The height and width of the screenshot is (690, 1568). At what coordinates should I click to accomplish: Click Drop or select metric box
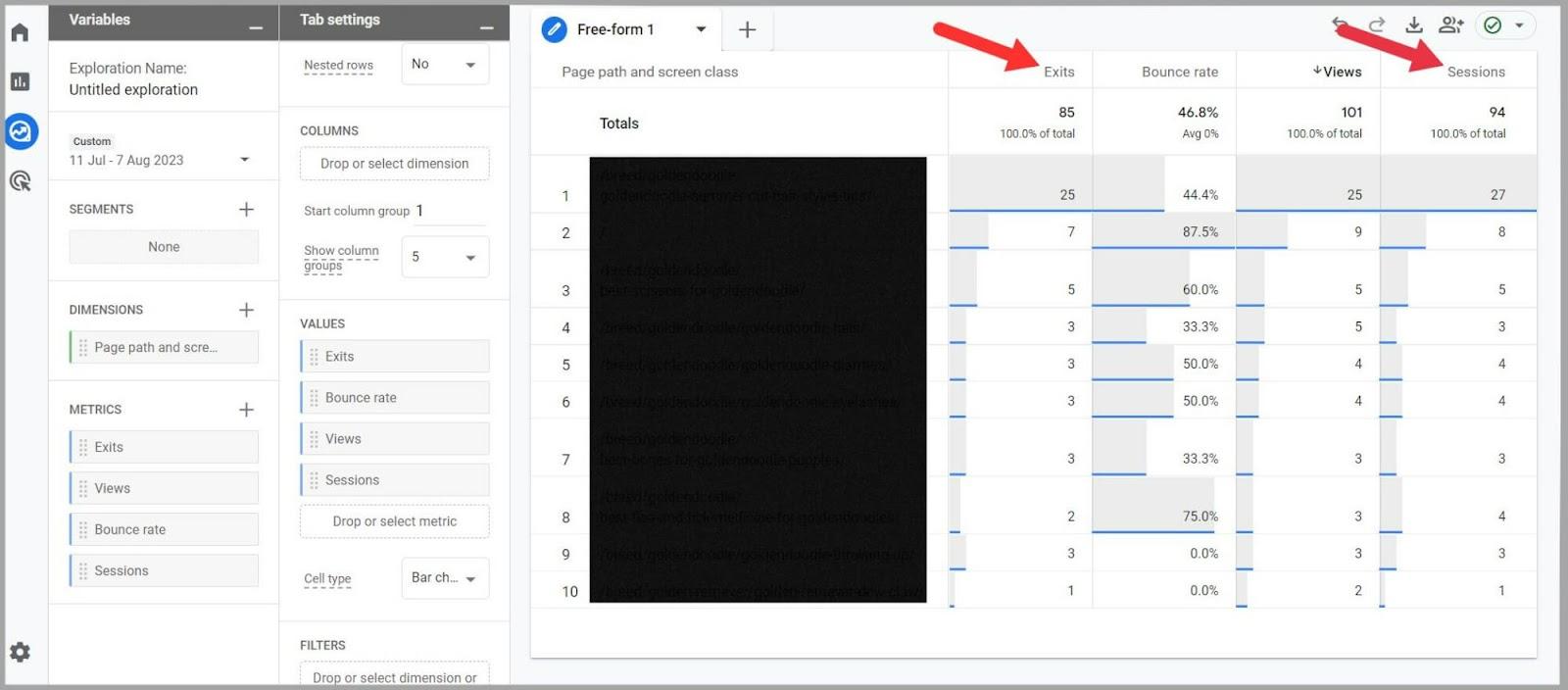point(394,521)
